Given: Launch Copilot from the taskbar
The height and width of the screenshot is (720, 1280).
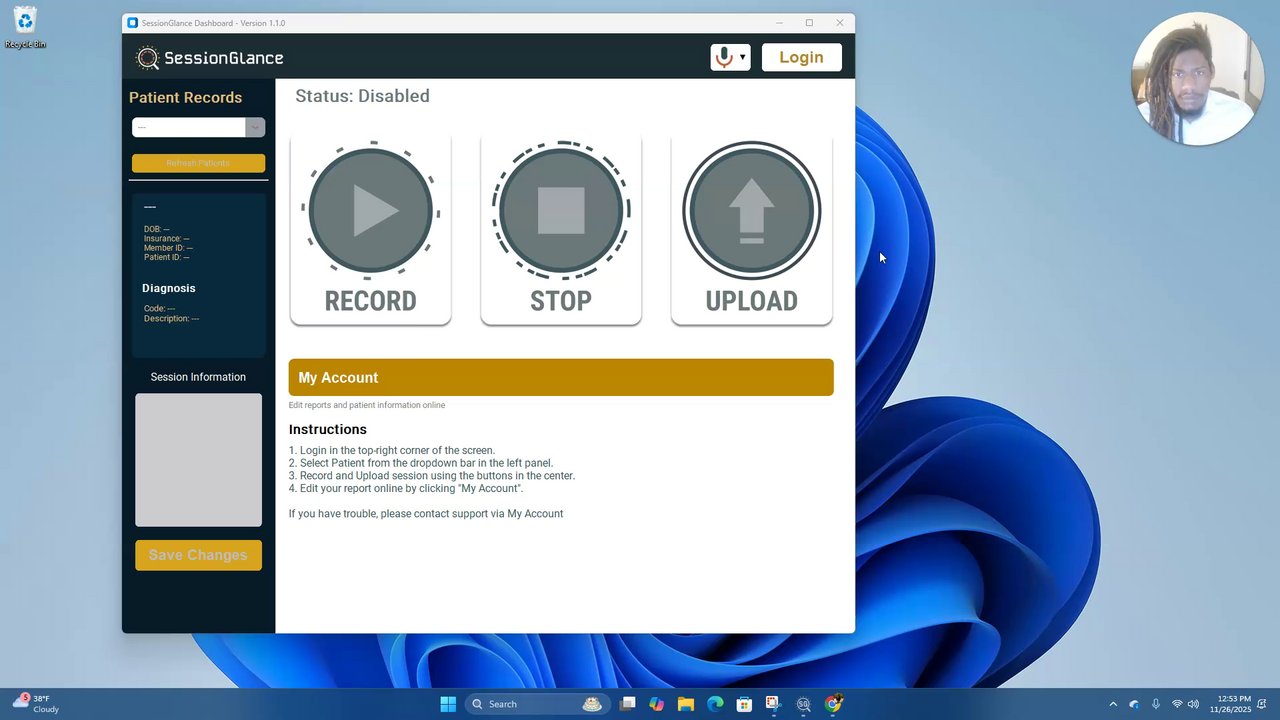Looking at the screenshot, I should coord(656,704).
